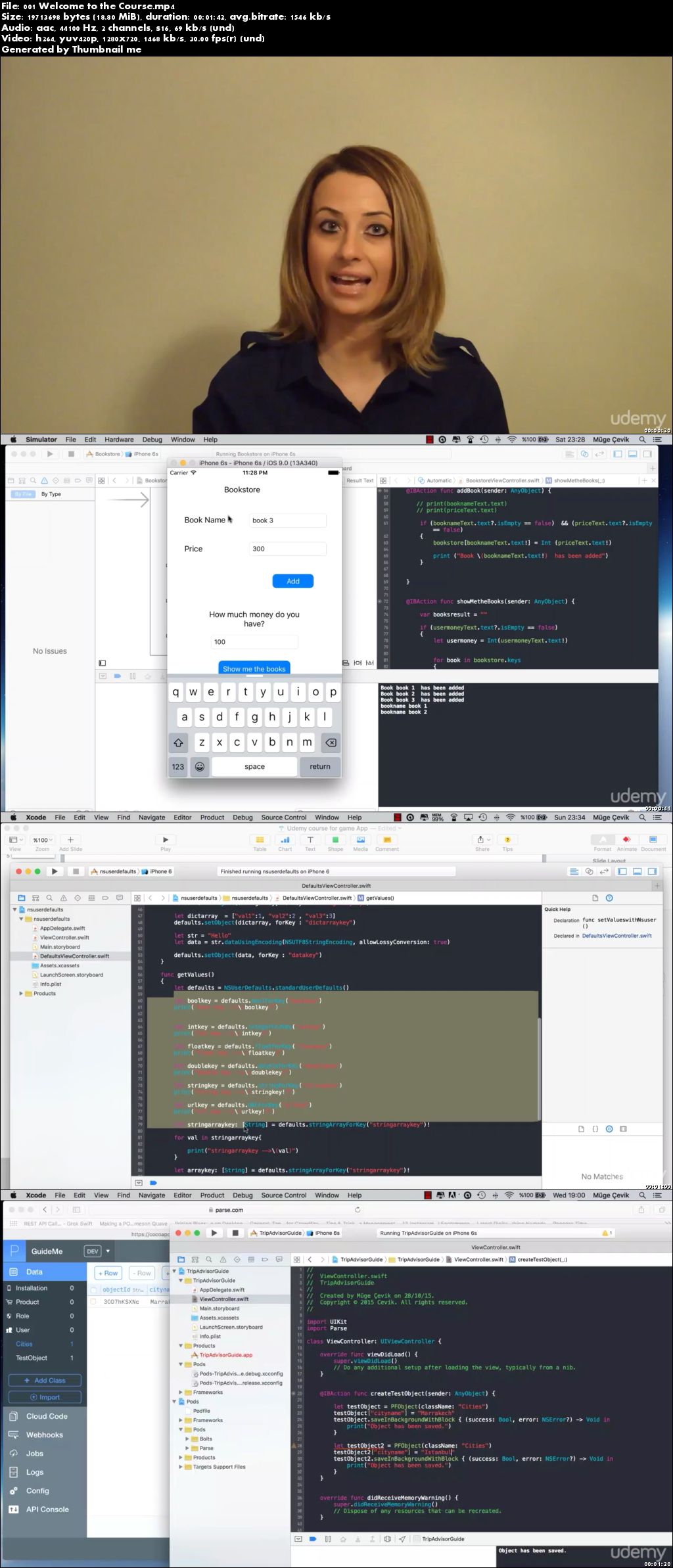Select the 'By File' filter in the issue navigator
Screen dimensions: 673x1568
[x=23, y=494]
